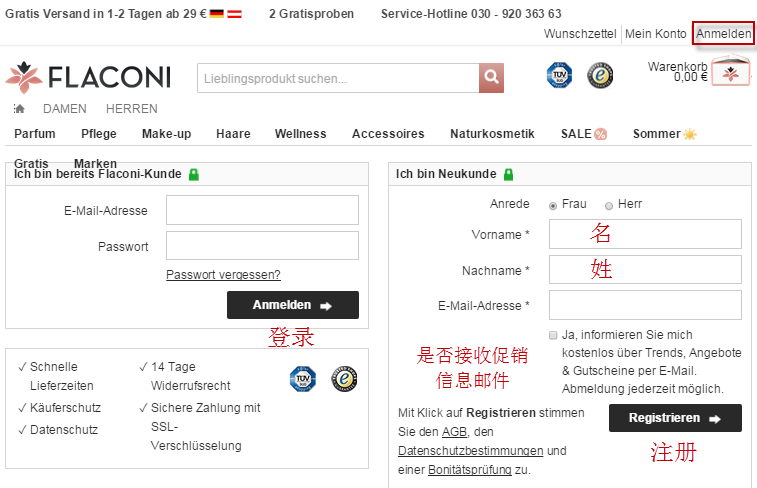Image resolution: width=757 pixels, height=488 pixels.
Task: Focus the registration E-Mail-Adresse field
Action: click(x=645, y=305)
